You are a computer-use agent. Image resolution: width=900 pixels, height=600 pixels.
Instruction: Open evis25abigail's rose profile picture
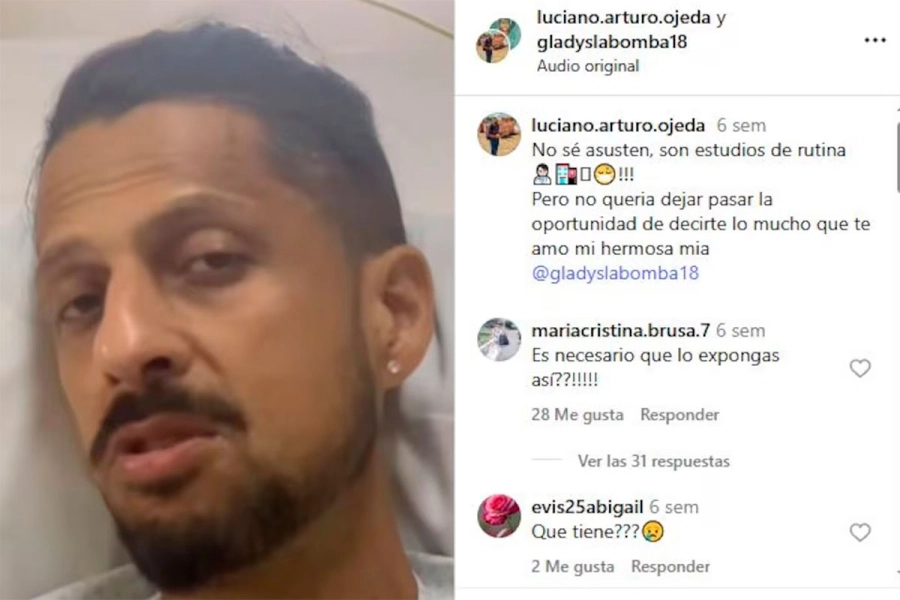click(499, 516)
